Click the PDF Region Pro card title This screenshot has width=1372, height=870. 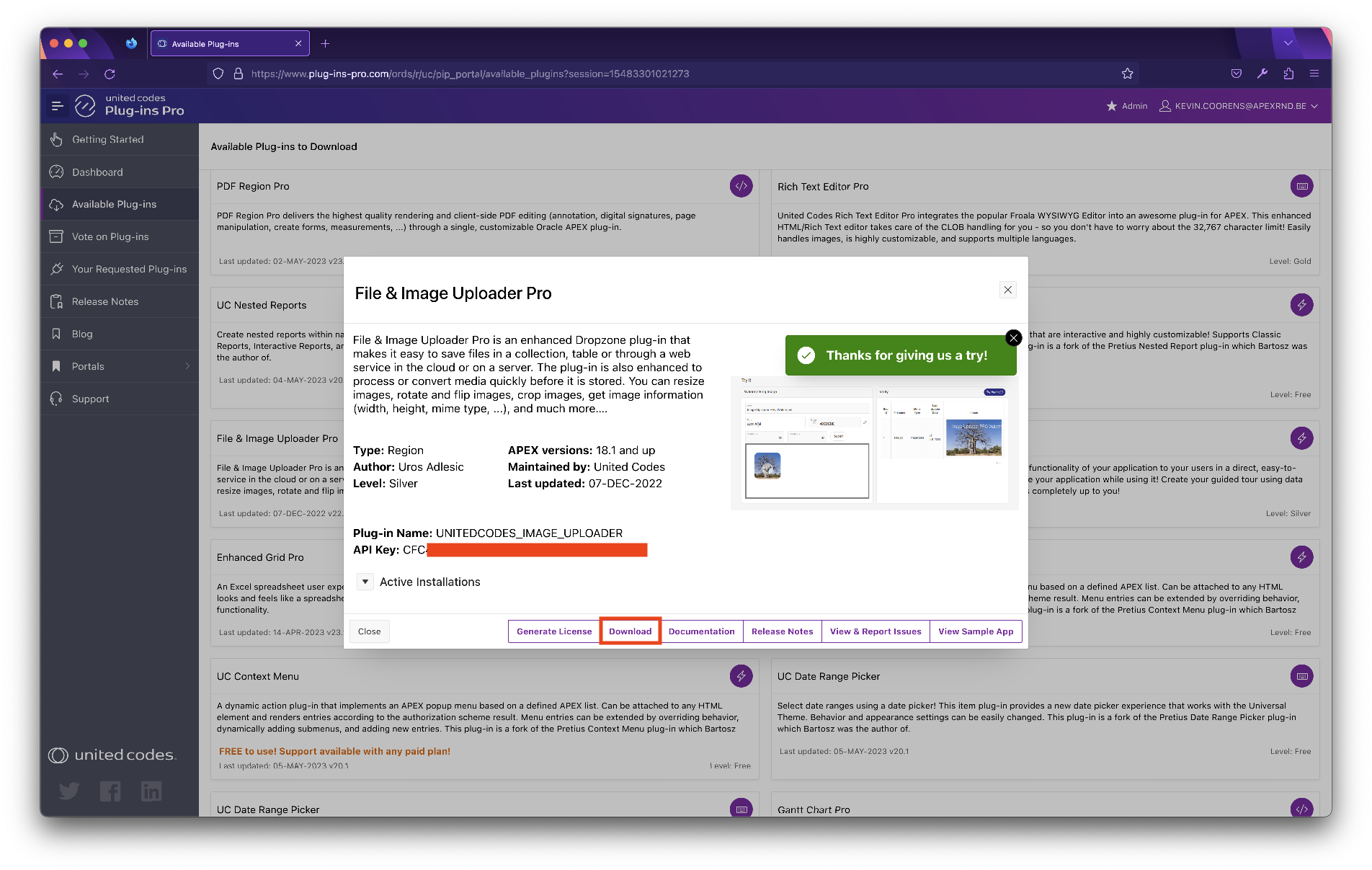(253, 186)
